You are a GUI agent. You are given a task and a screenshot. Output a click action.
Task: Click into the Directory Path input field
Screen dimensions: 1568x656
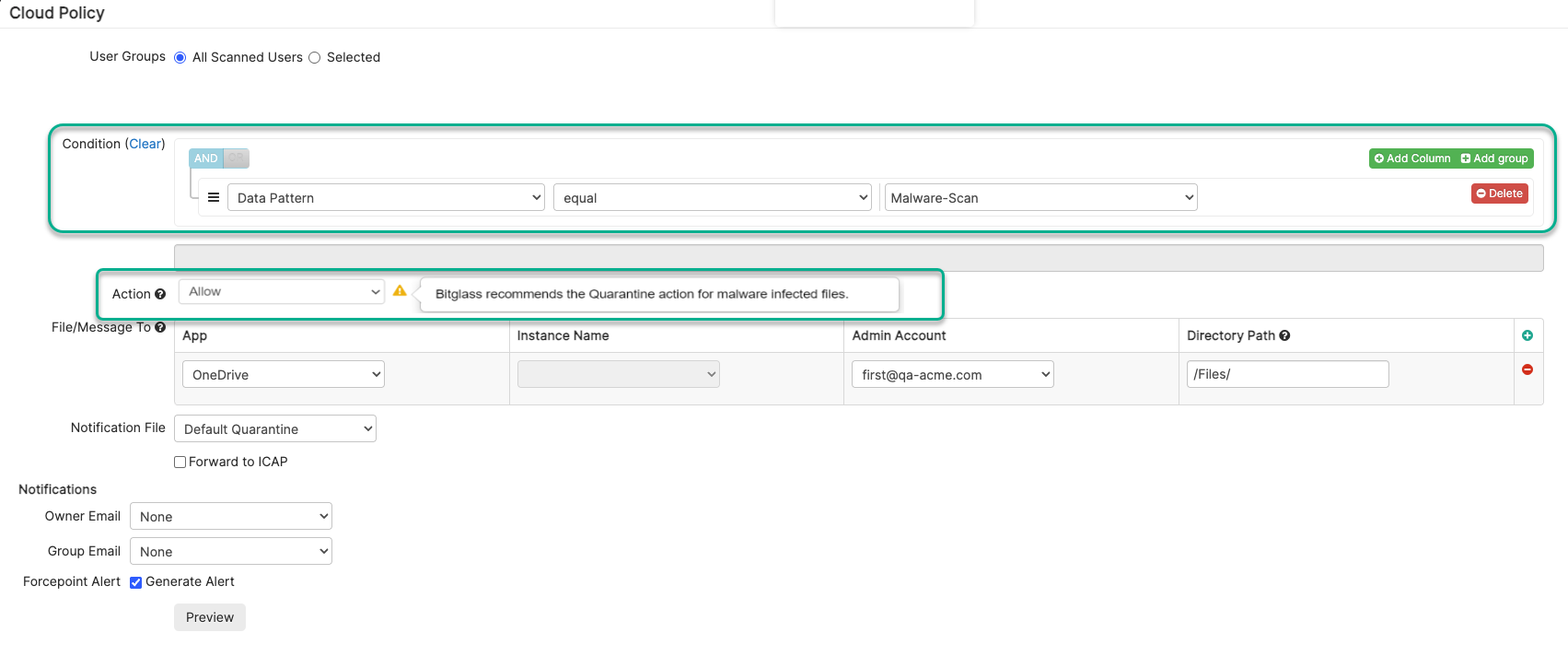pyautogui.click(x=1287, y=374)
